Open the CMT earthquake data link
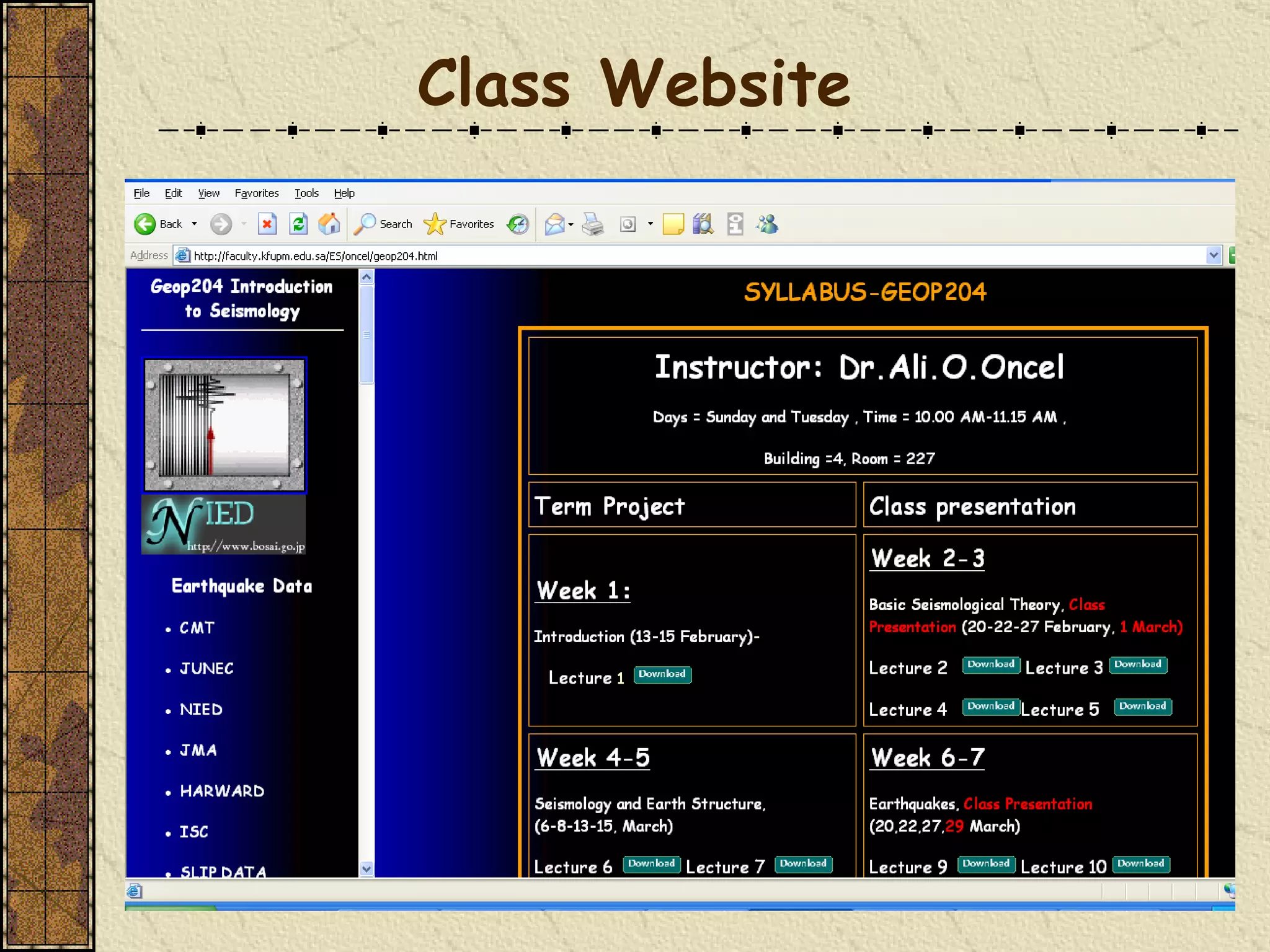This screenshot has height=952, width=1270. (197, 628)
